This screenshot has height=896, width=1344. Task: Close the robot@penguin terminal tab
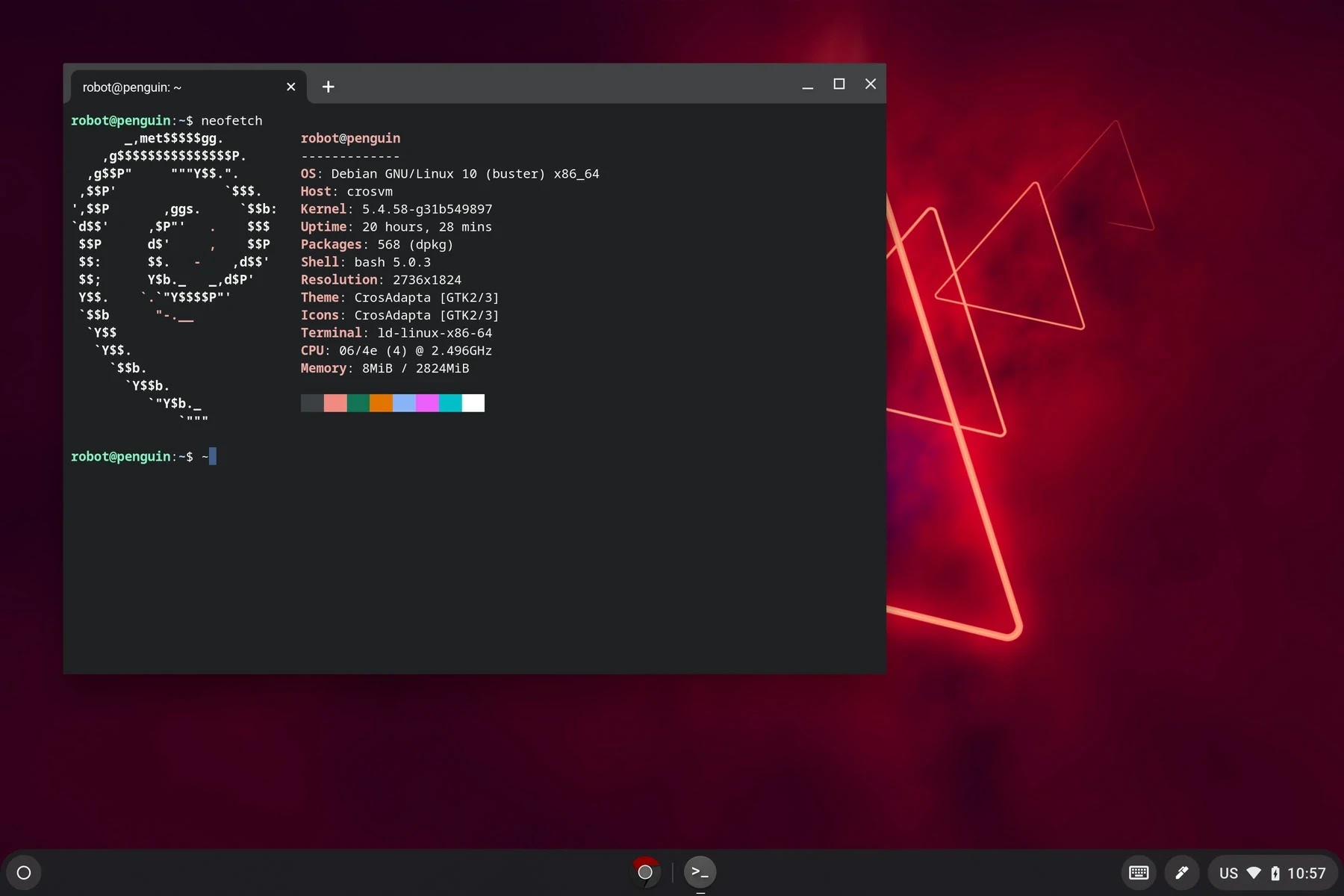tap(291, 87)
